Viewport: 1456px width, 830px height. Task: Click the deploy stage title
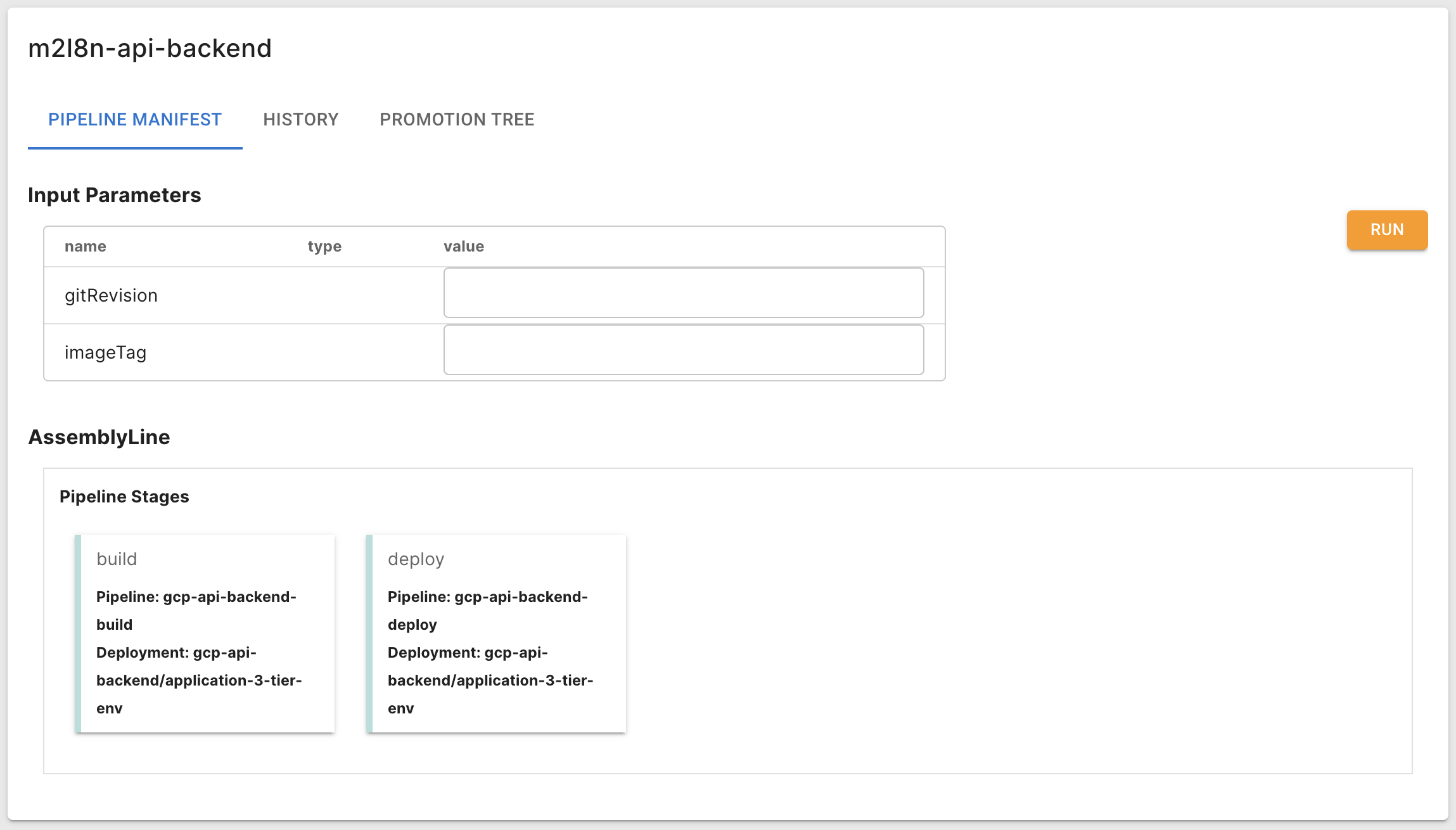(416, 559)
